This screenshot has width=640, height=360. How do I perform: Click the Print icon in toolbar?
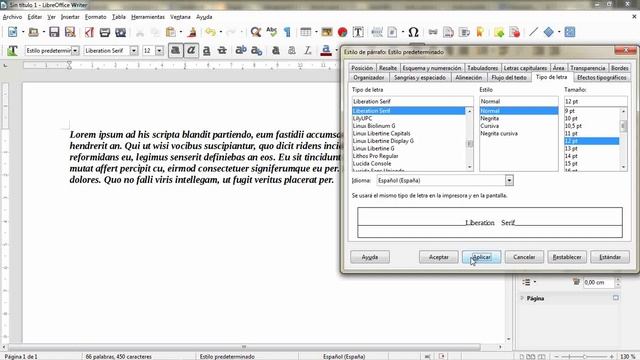tap(105, 32)
